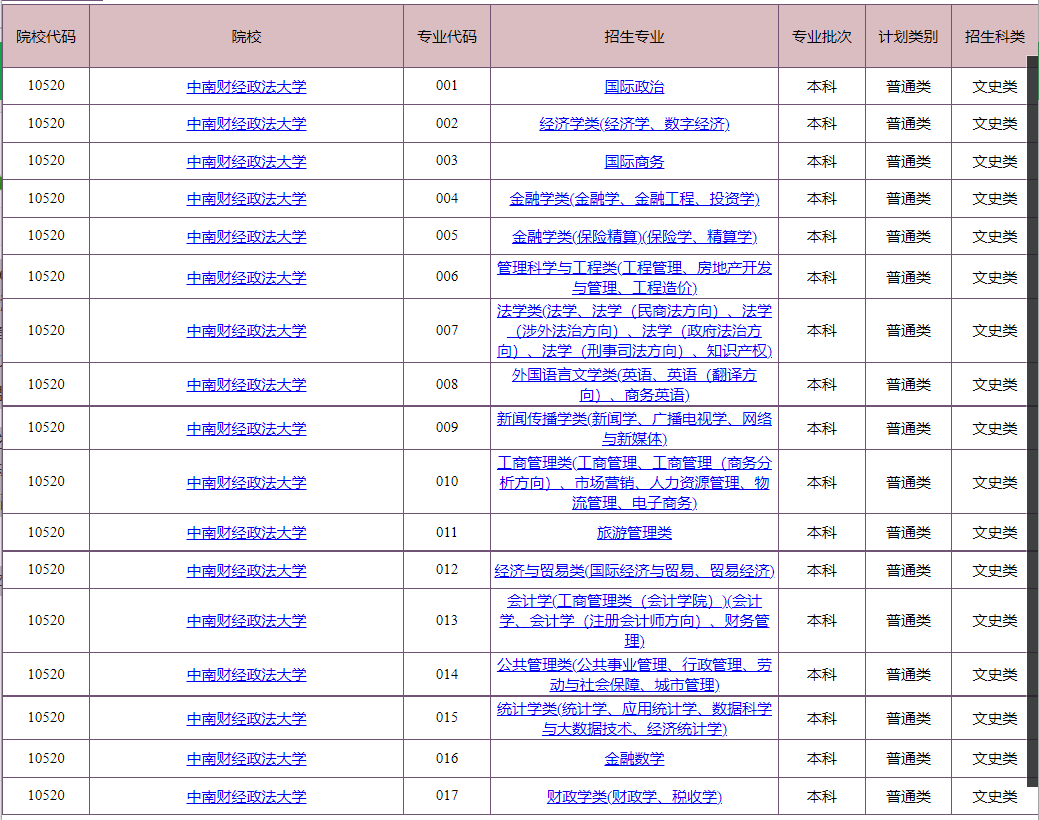Click 中南财经政法大学 link in row 008
This screenshot has width=1039, height=820.
coord(246,385)
